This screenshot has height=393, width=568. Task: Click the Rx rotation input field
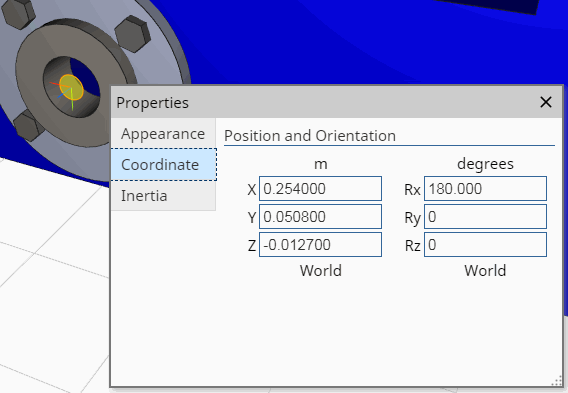(x=485, y=188)
